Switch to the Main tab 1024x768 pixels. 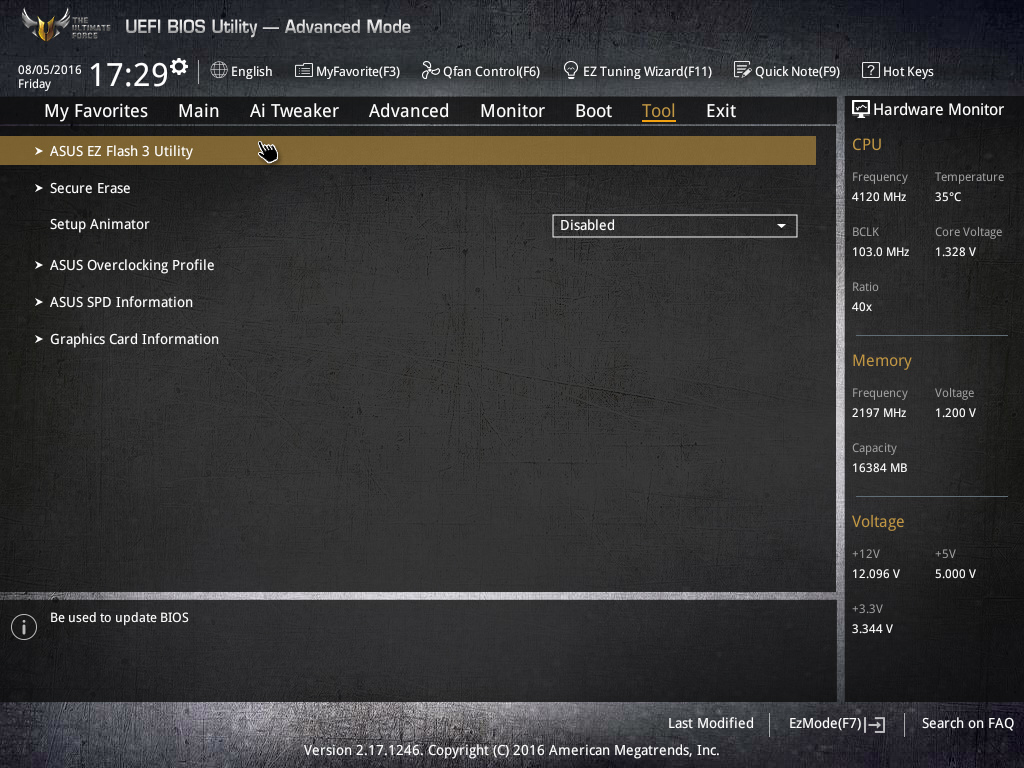pyautogui.click(x=199, y=111)
